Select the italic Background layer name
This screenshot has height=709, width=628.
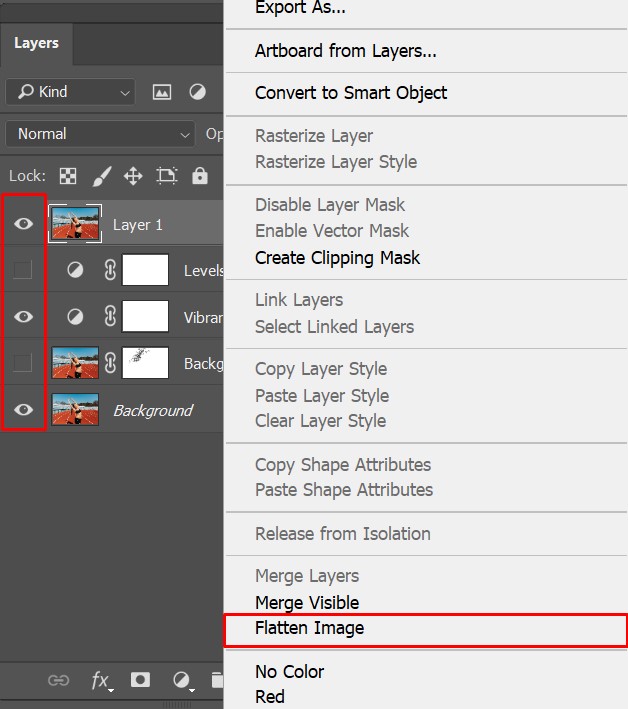(x=153, y=411)
